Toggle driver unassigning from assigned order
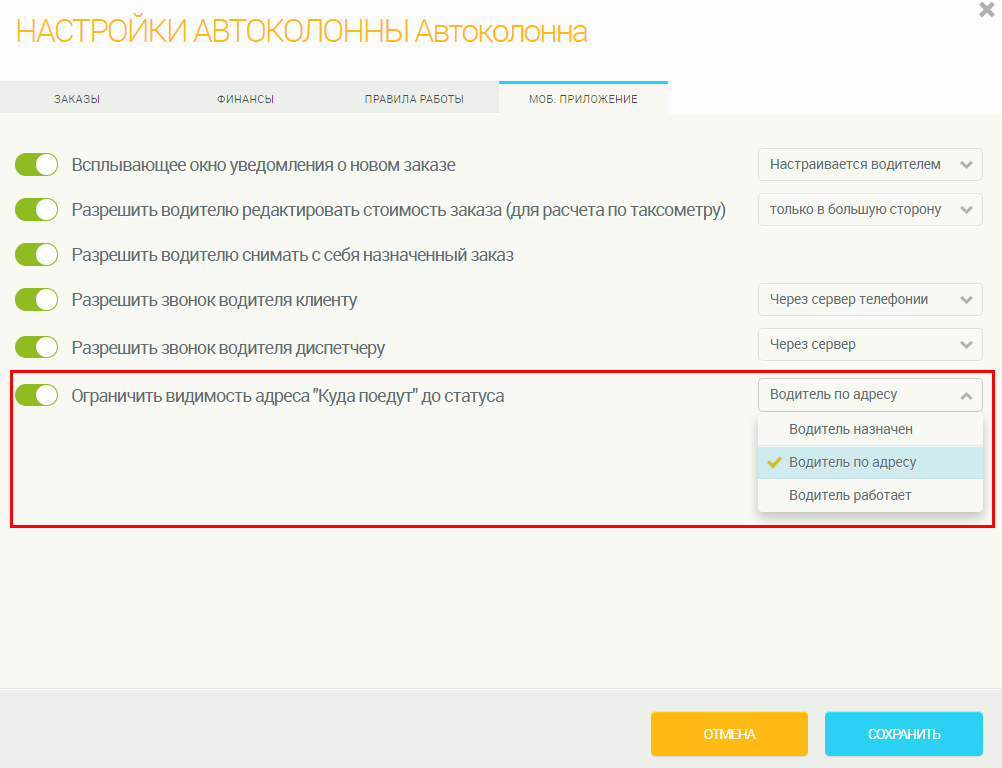Screen dimensions: 1002x768 coord(37,255)
